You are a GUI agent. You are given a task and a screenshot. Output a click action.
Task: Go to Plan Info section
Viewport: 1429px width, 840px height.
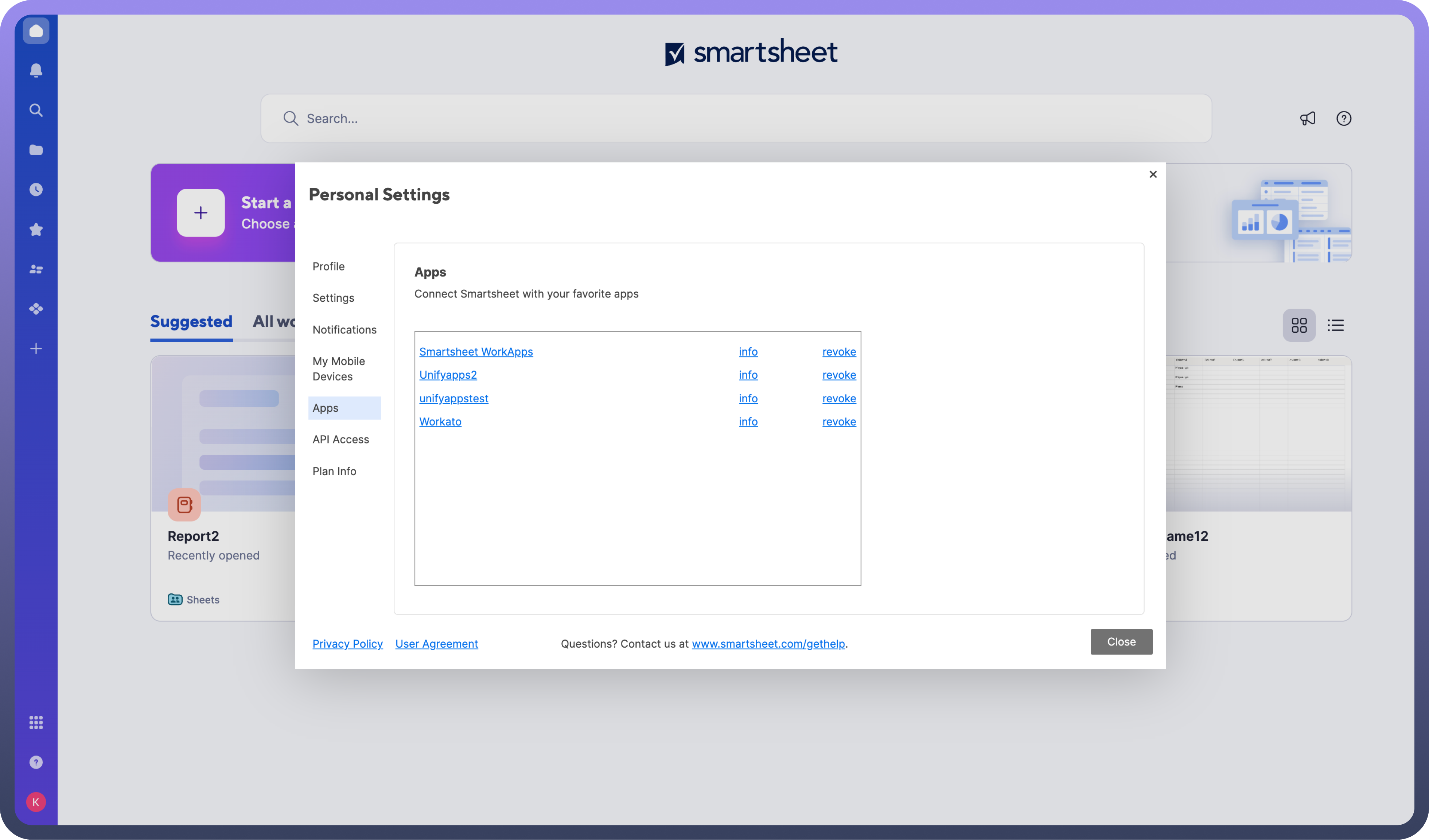(x=334, y=471)
